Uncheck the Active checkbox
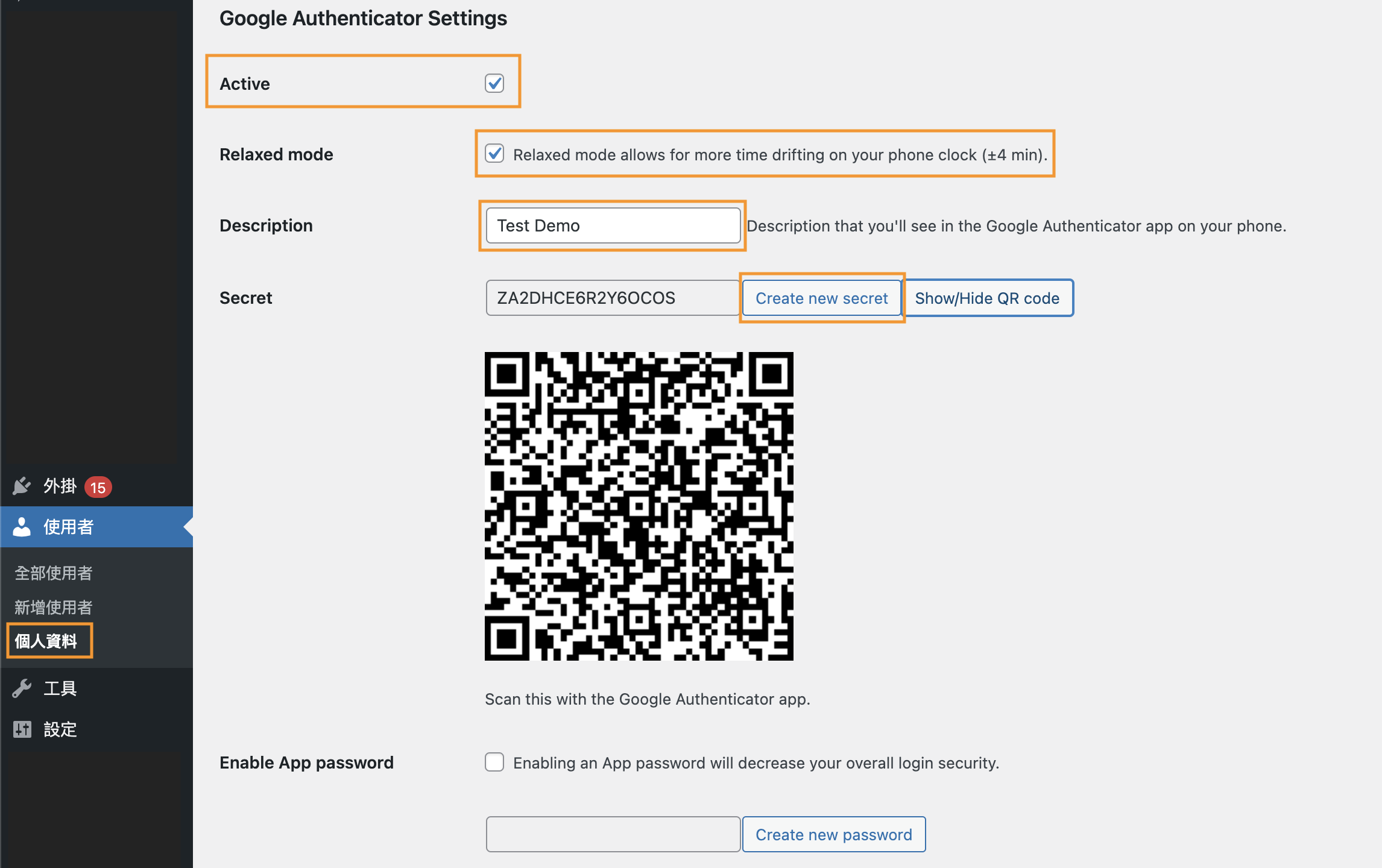The width and height of the screenshot is (1382, 868). click(x=494, y=83)
